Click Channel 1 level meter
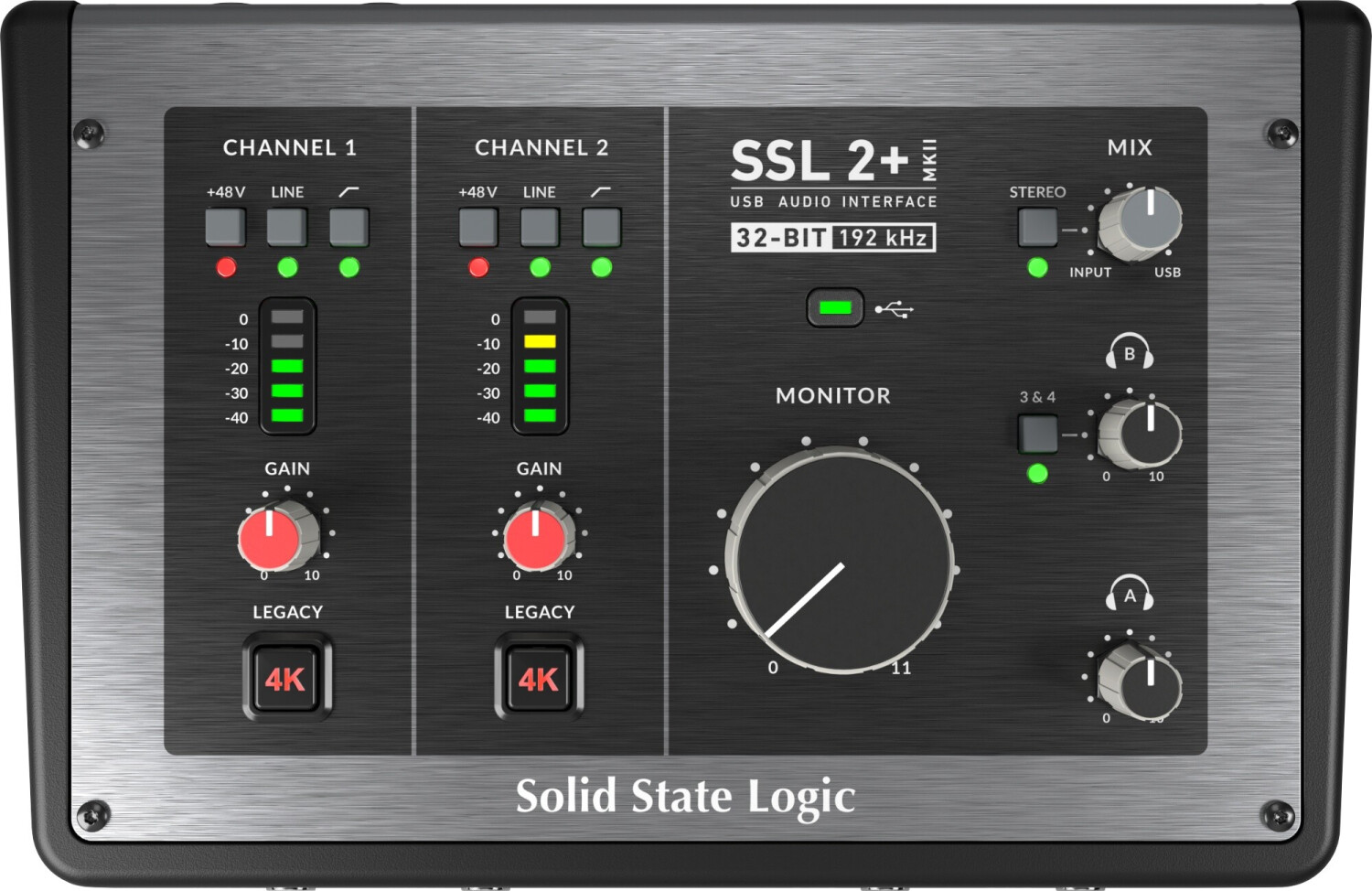Image resolution: width=1372 pixels, height=891 pixels. (287, 366)
